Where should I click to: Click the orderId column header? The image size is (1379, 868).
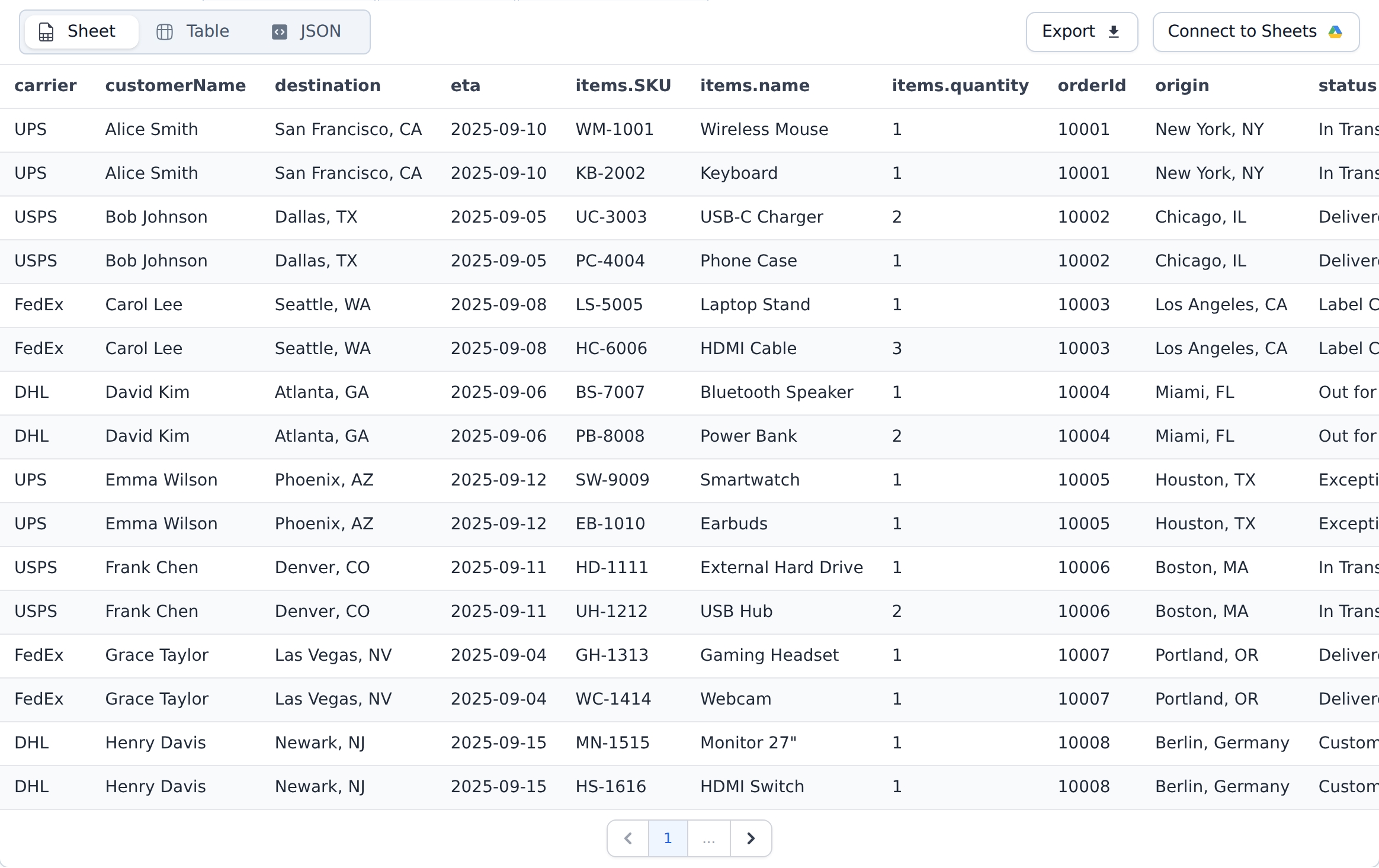tap(1092, 86)
